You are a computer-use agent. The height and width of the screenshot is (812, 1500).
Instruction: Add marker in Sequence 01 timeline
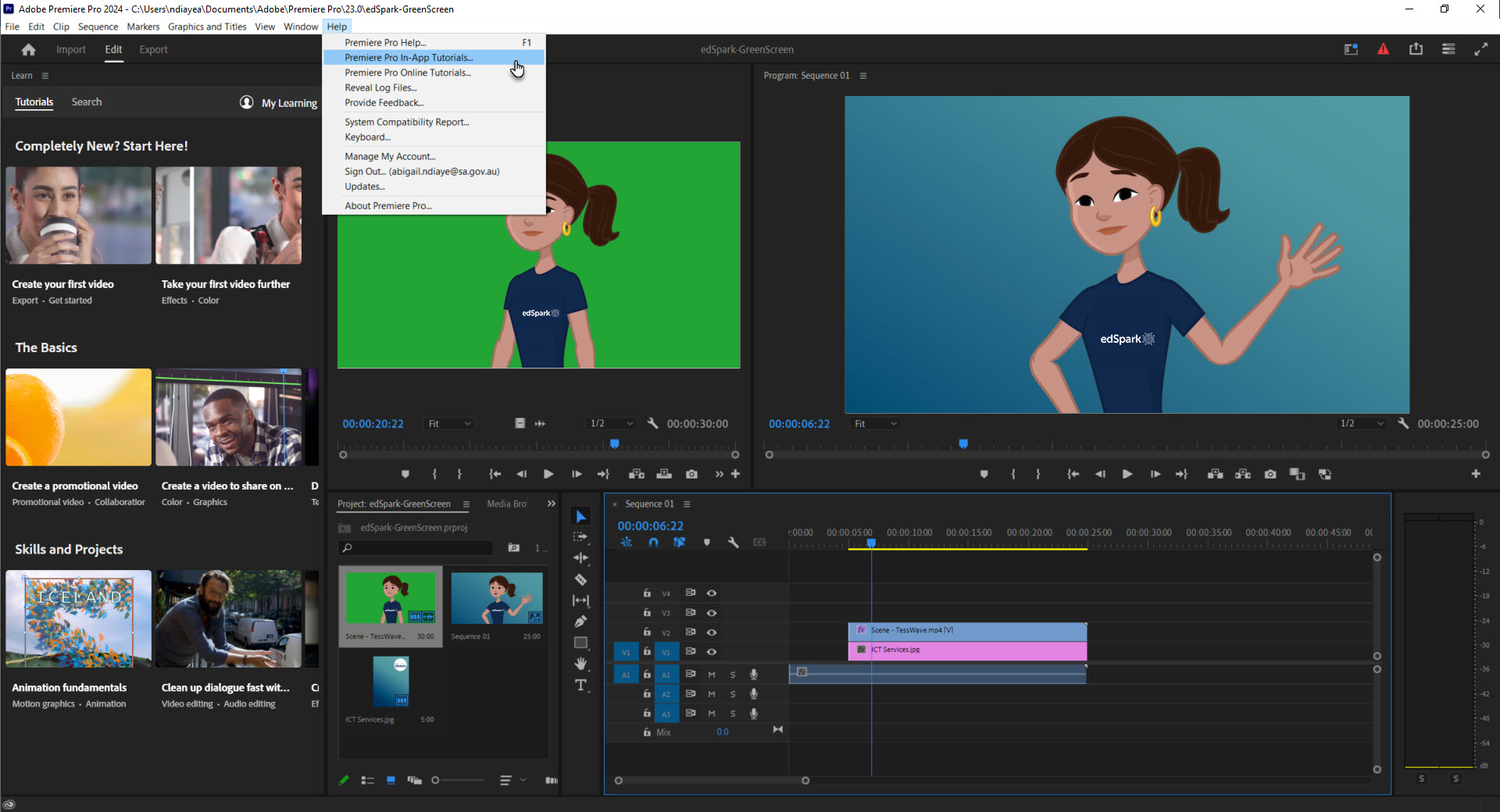[x=707, y=542]
